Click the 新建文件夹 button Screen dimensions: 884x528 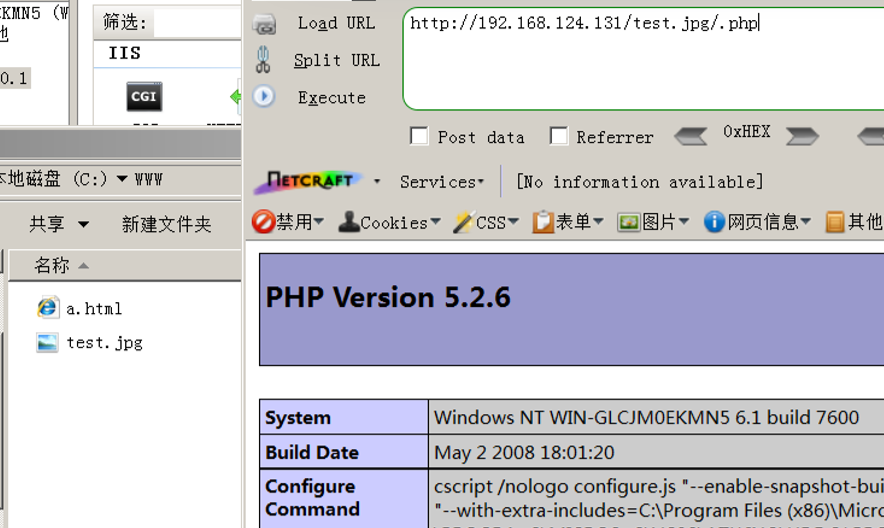point(166,224)
